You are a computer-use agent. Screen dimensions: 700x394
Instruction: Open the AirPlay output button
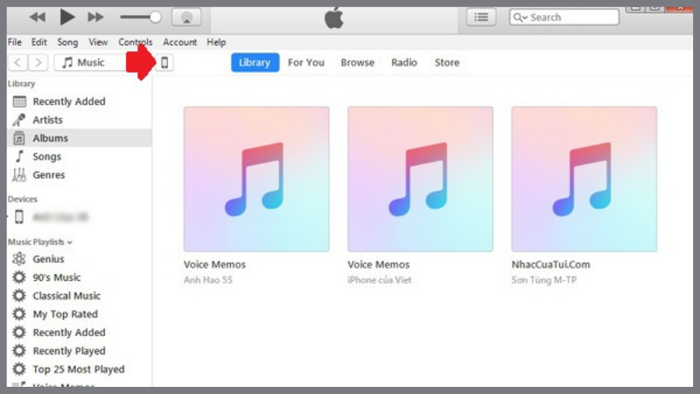click(x=187, y=17)
